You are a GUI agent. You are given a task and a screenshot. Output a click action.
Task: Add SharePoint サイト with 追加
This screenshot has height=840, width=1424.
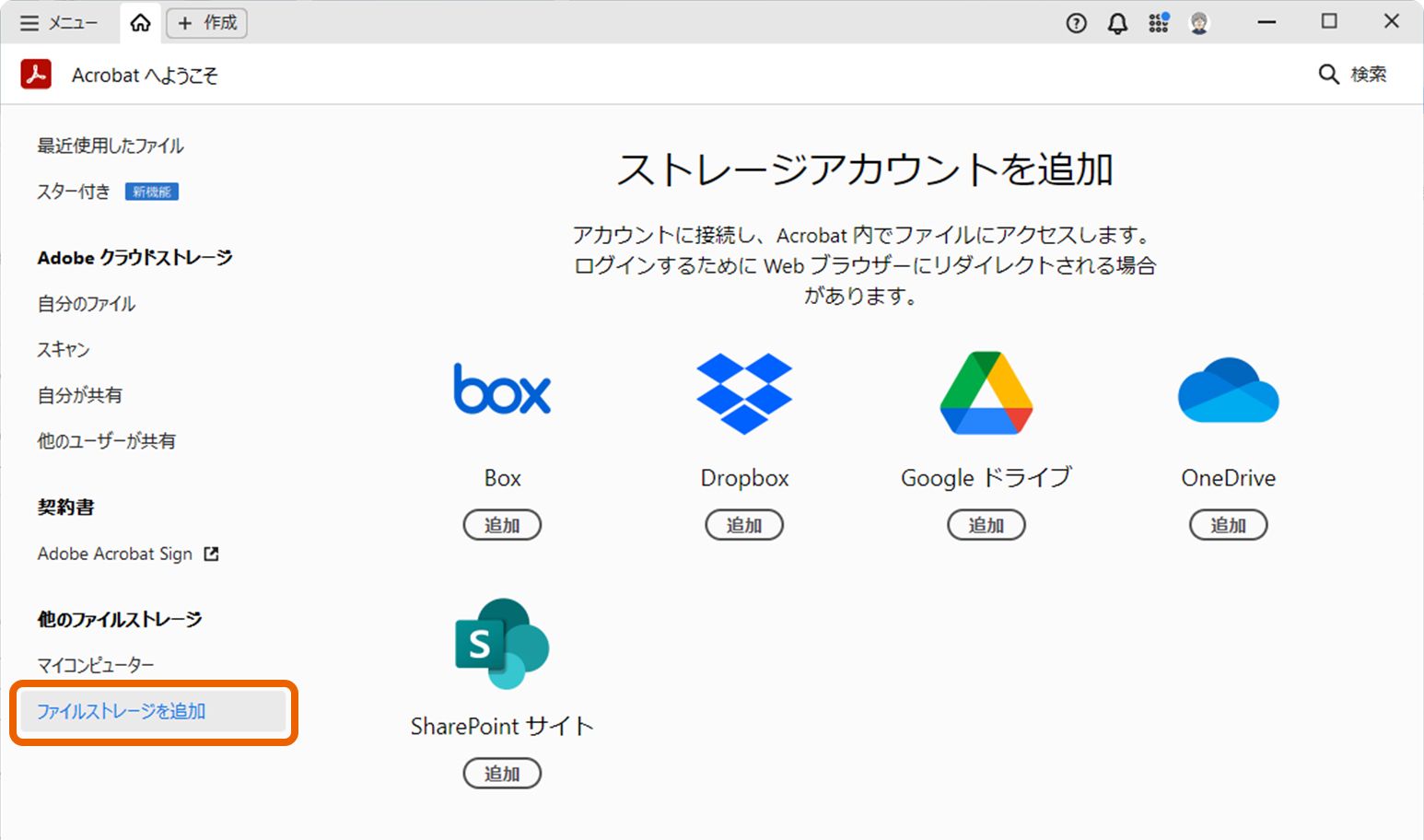coord(502,774)
